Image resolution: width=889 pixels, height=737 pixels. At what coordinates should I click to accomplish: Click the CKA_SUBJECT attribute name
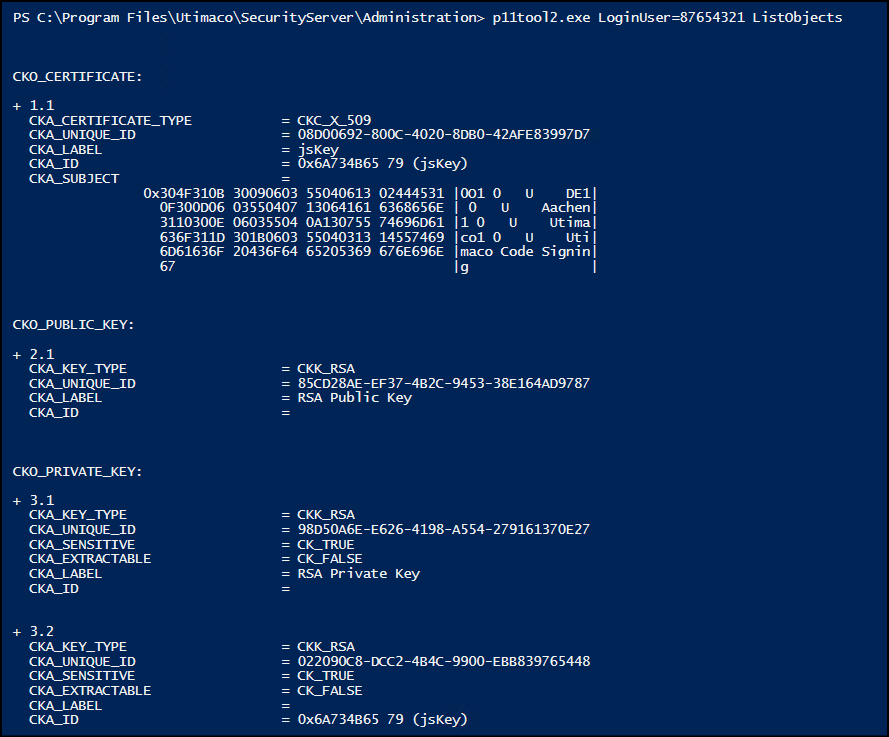tap(74, 179)
